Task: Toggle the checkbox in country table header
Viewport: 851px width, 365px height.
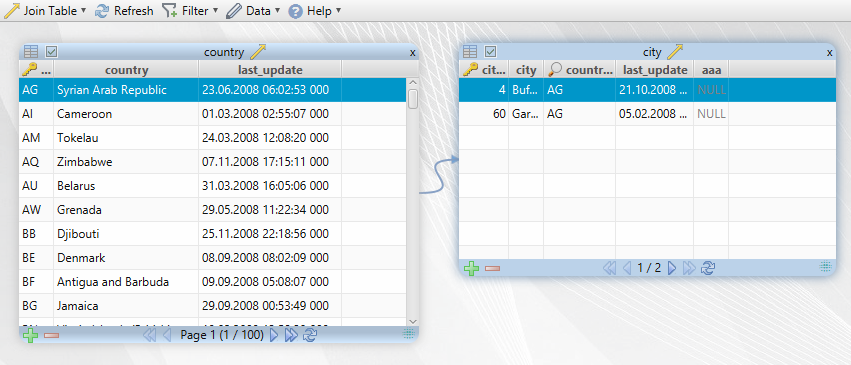Action: (x=52, y=52)
